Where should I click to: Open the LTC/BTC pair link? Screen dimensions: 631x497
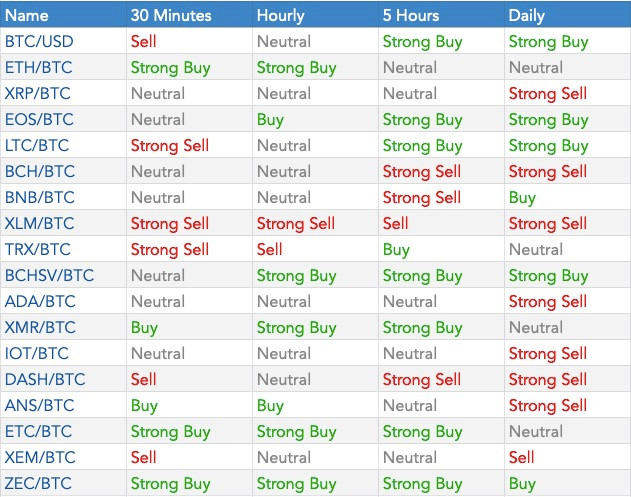pyautogui.click(x=37, y=145)
